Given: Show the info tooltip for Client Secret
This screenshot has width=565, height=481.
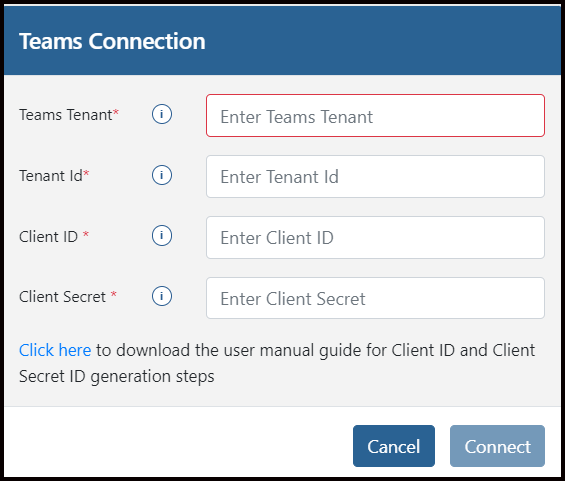Looking at the screenshot, I should (162, 296).
